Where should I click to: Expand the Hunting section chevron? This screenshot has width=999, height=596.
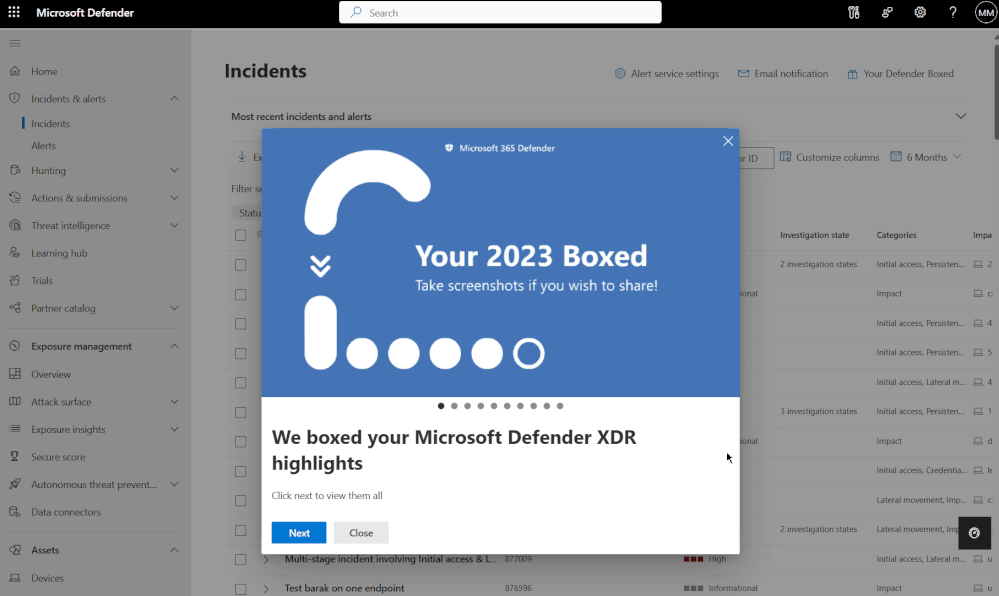pos(175,170)
